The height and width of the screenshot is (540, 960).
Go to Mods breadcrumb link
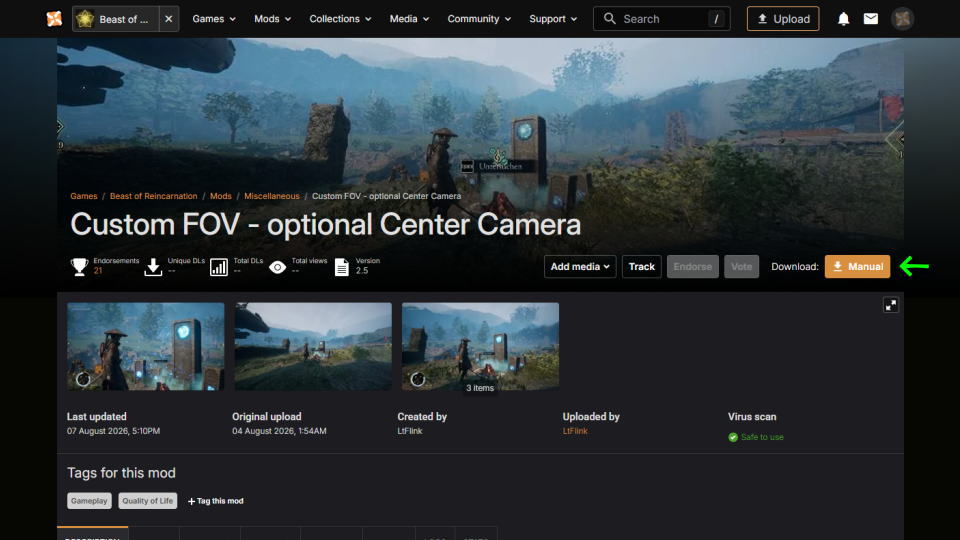220,196
